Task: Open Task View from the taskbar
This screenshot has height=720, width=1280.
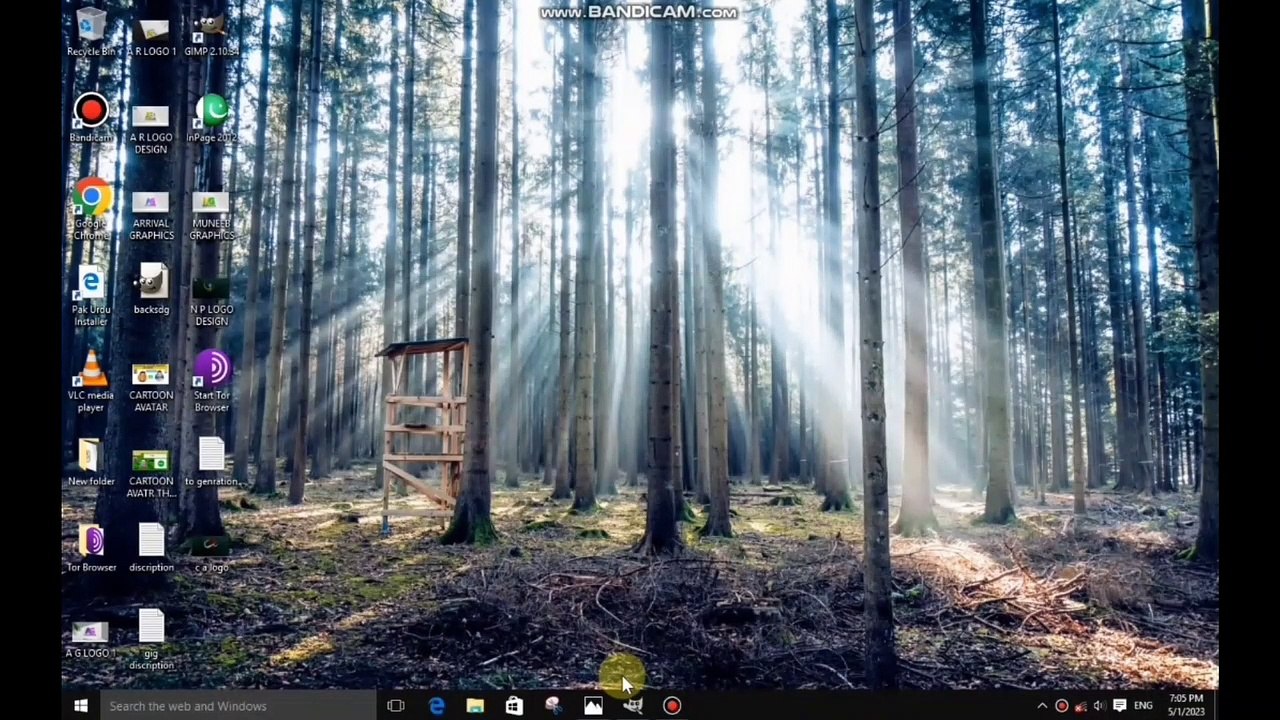Action: tap(396, 706)
